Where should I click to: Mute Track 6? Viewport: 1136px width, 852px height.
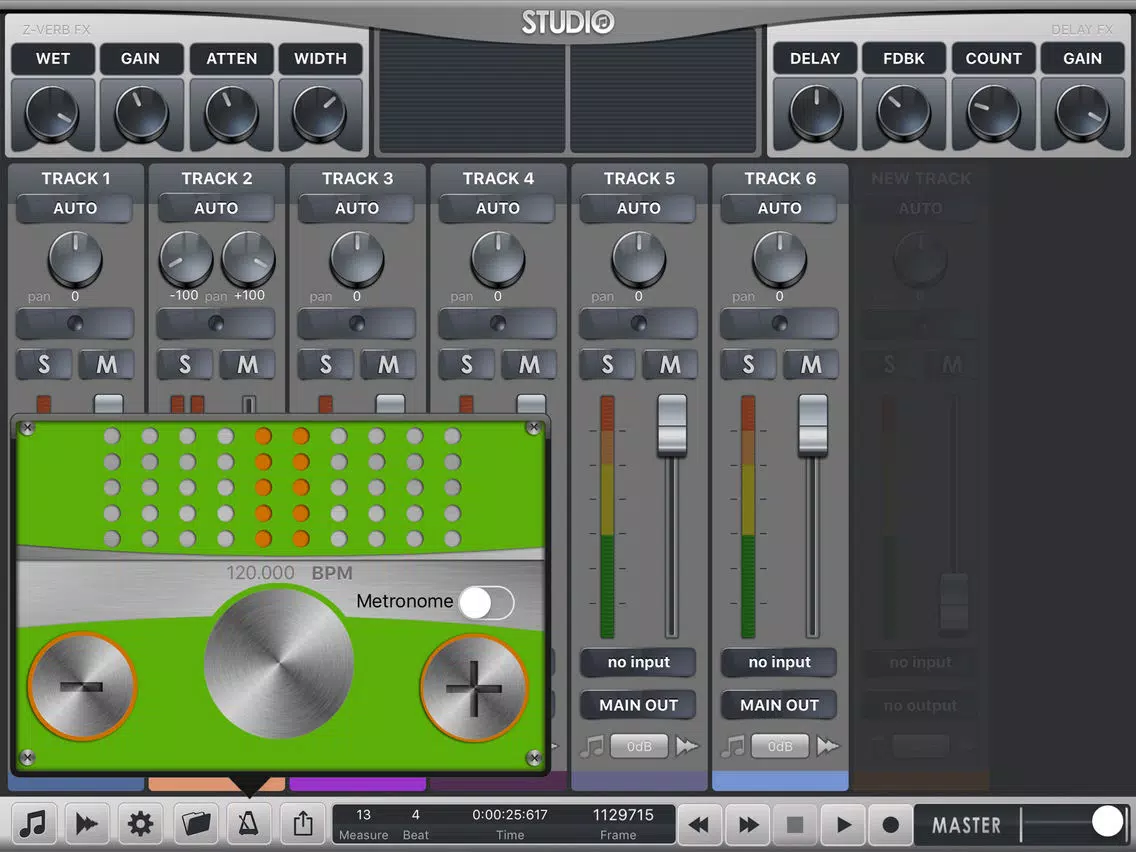click(x=811, y=364)
